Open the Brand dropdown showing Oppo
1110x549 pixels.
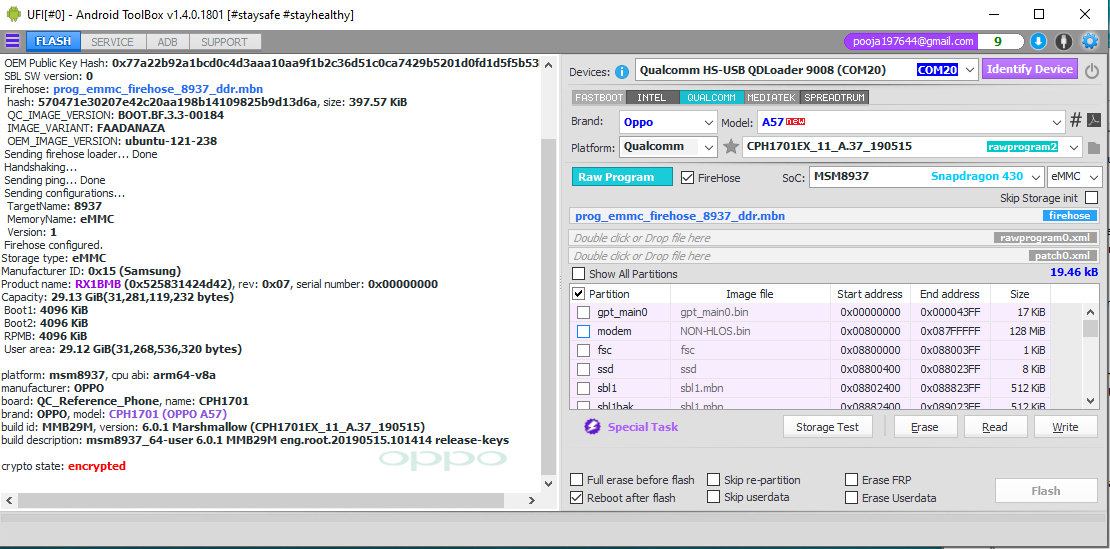pos(668,122)
